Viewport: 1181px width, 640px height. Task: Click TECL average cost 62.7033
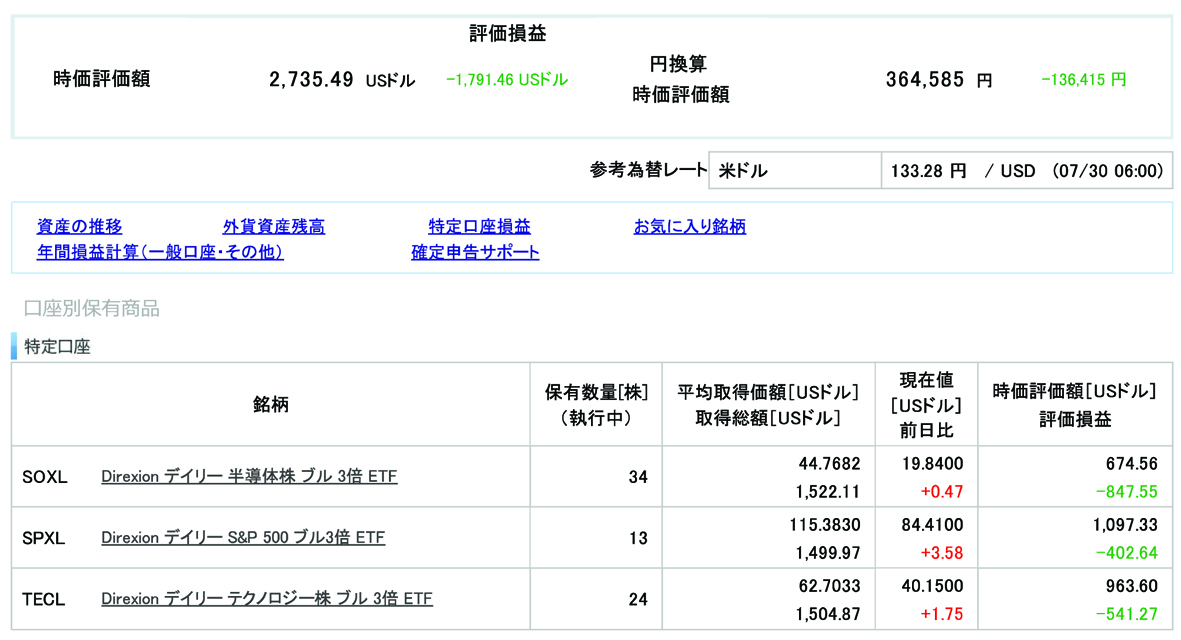click(x=829, y=586)
